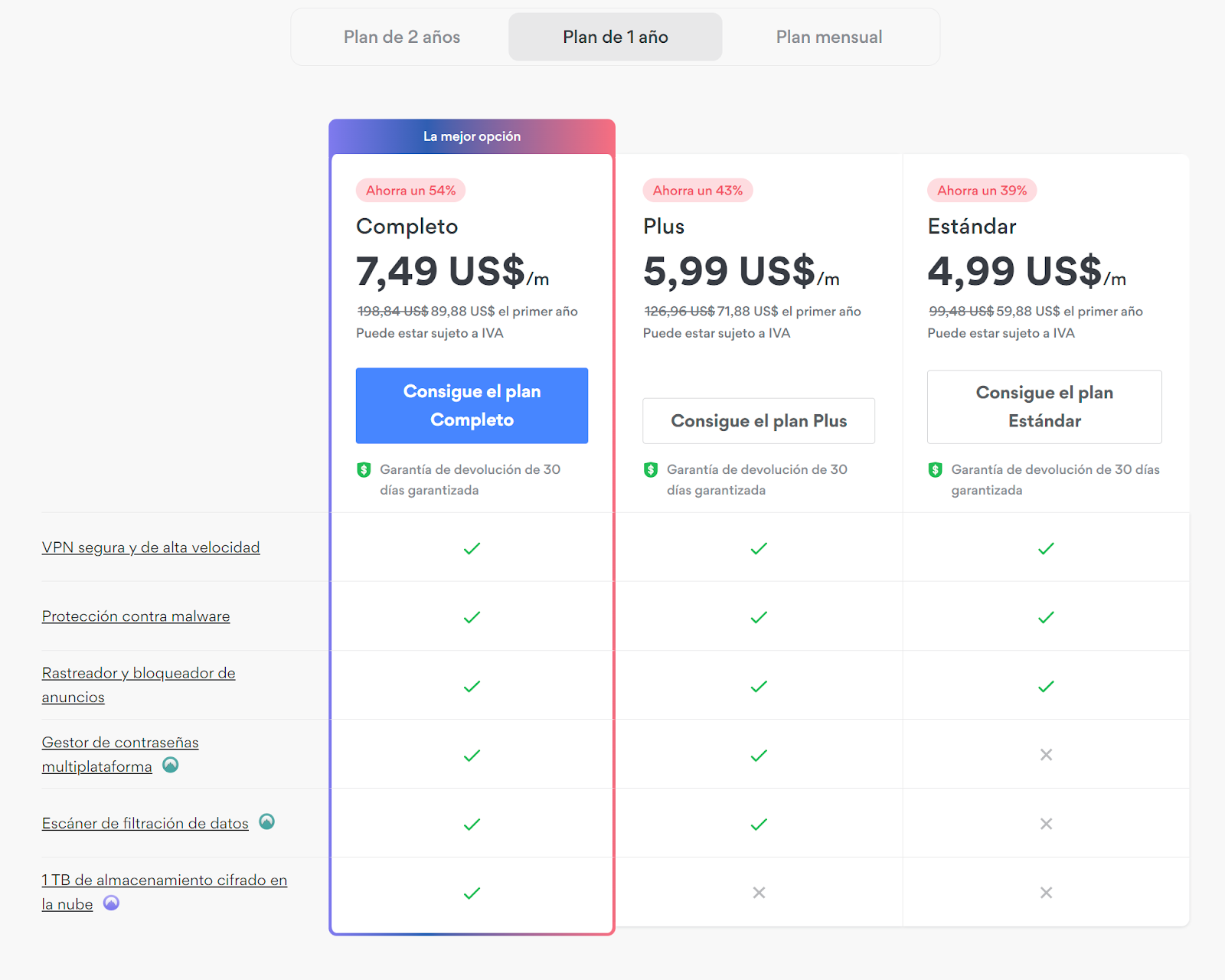The height and width of the screenshot is (980, 1225).
Task: Click money-back shield icon under Plus plan
Action: (651, 469)
